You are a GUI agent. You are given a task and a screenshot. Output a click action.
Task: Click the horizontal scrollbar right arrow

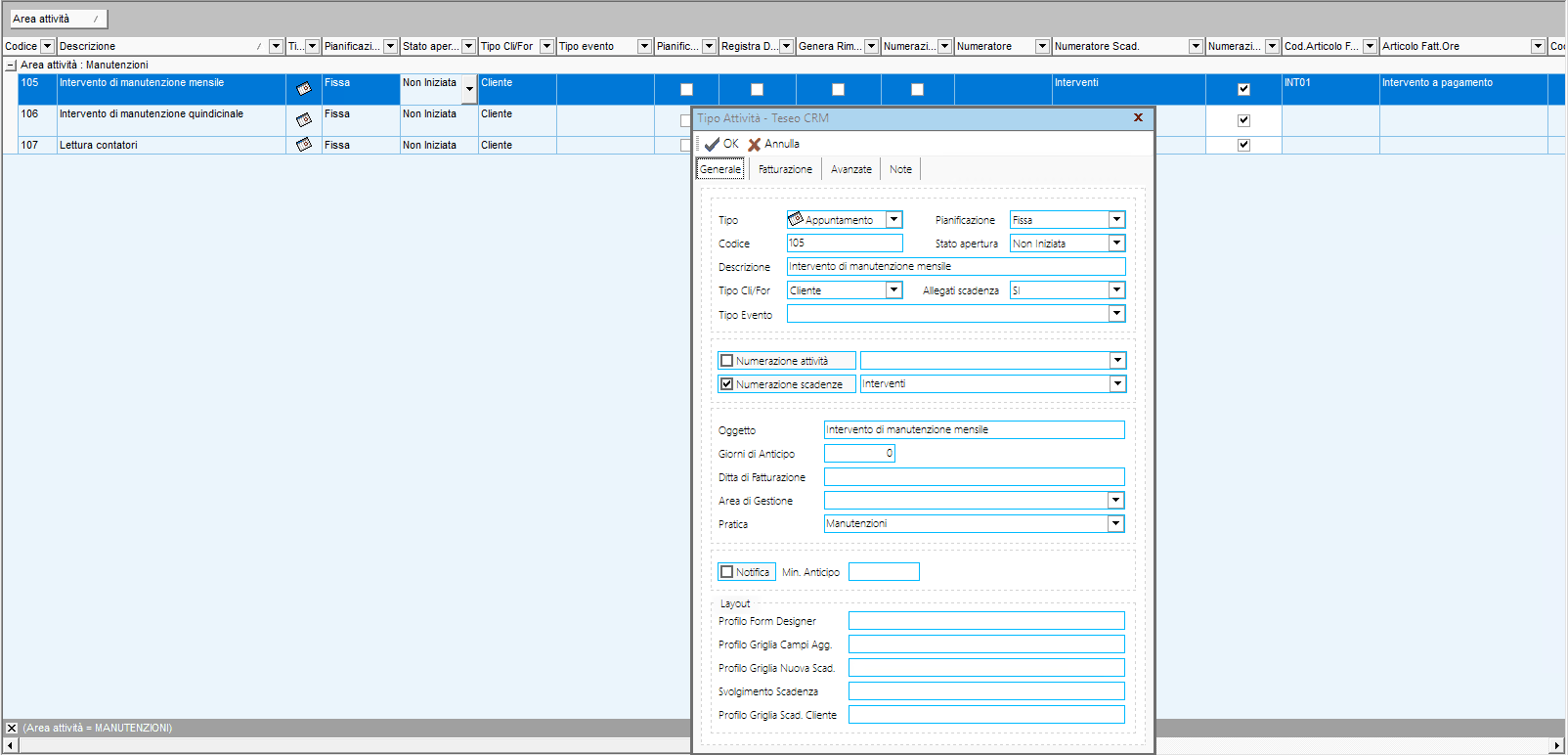click(1557, 746)
